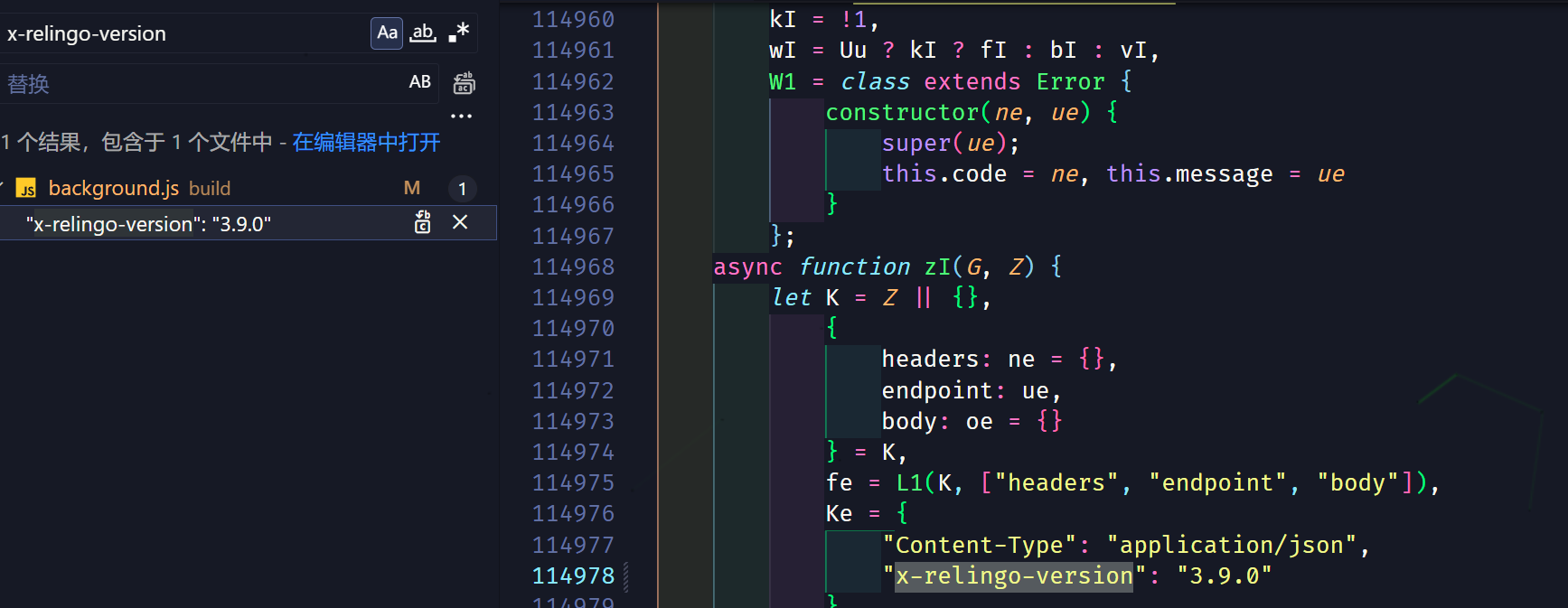Click line number 114978
Image resolution: width=1568 pixels, height=608 pixels.
[573, 575]
